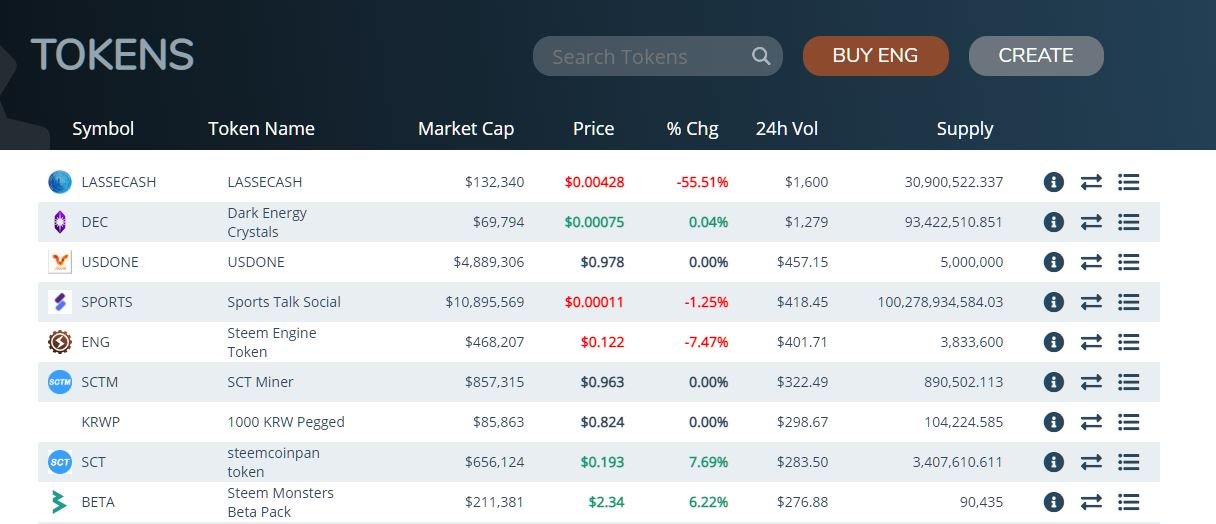The height and width of the screenshot is (524, 1216).
Task: Open USDONE list icon
Action: tap(1129, 262)
